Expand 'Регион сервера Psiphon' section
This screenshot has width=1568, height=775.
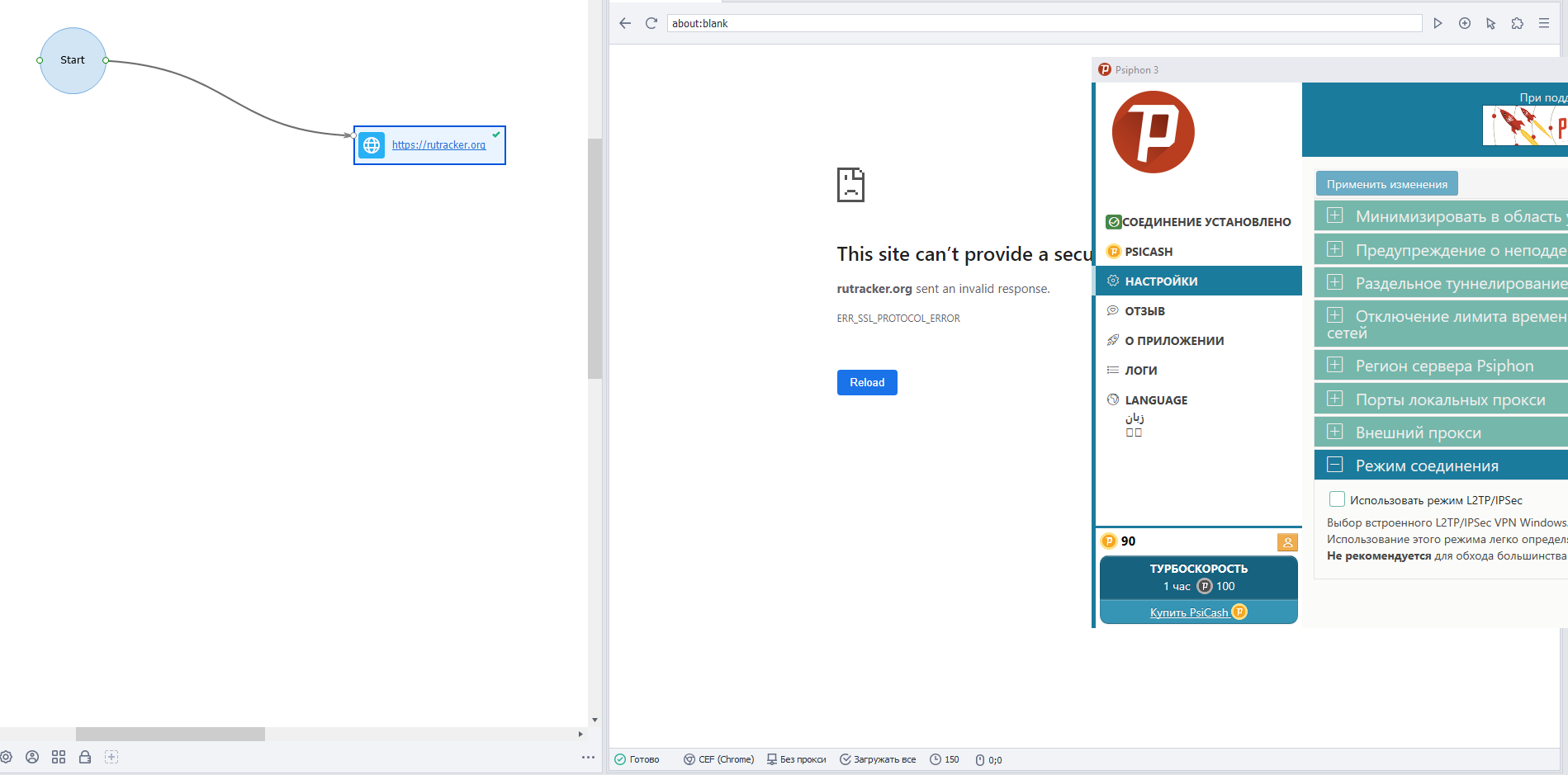point(1441,366)
